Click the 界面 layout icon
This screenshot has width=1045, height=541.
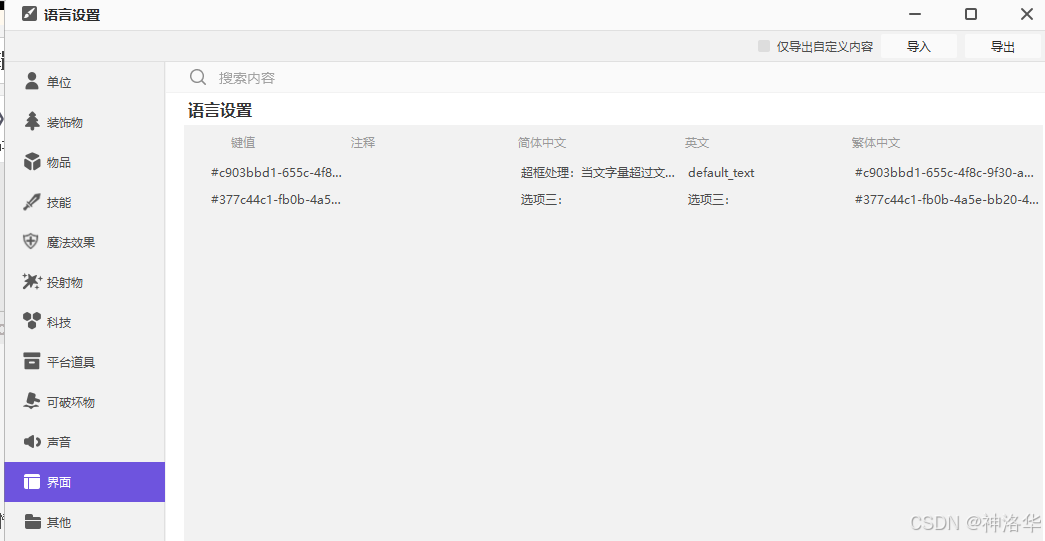point(31,482)
